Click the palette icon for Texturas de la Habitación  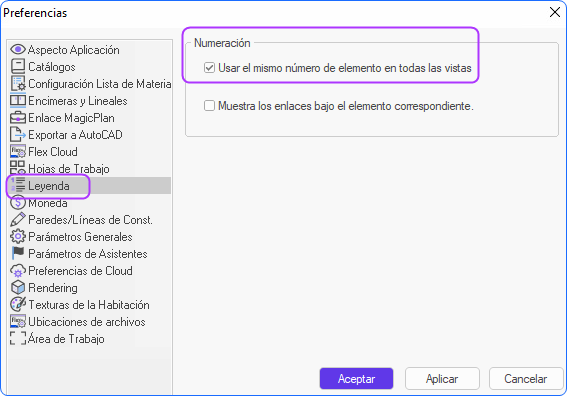[x=18, y=305]
